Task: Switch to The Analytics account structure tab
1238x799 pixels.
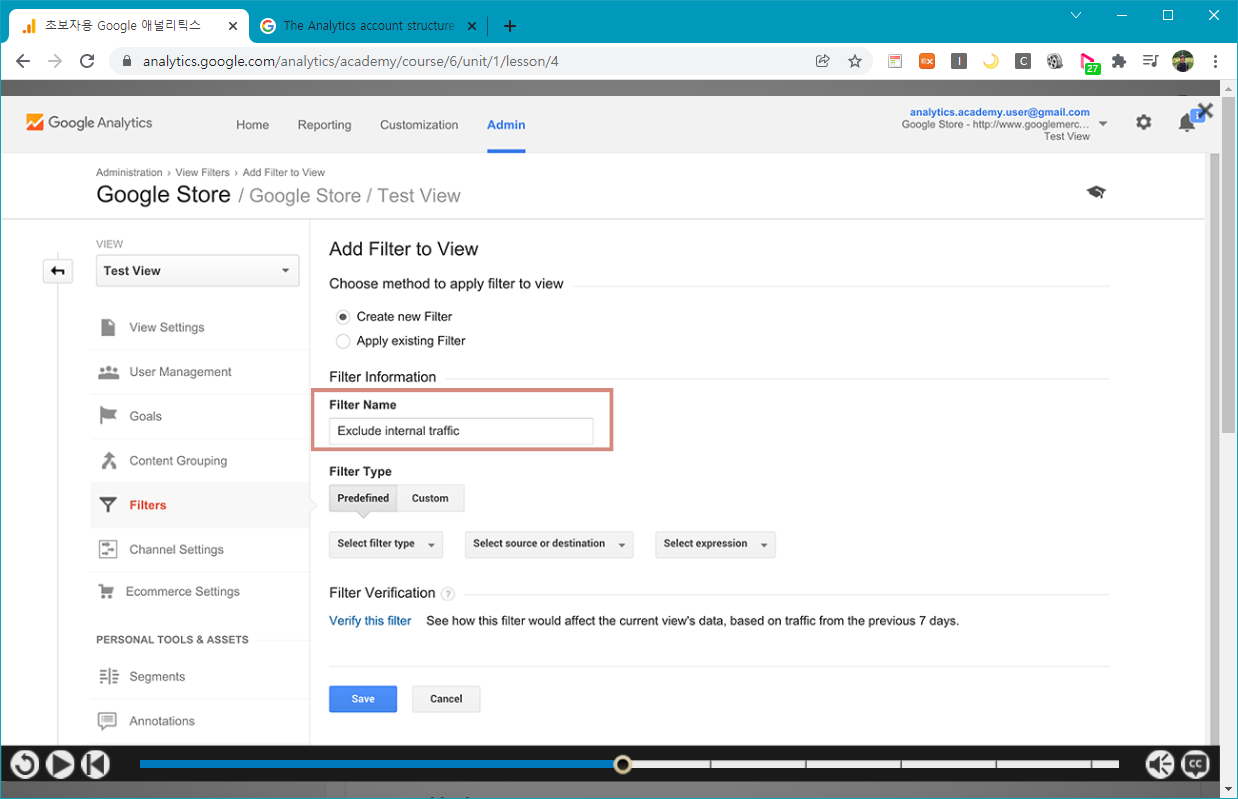Action: (370, 25)
